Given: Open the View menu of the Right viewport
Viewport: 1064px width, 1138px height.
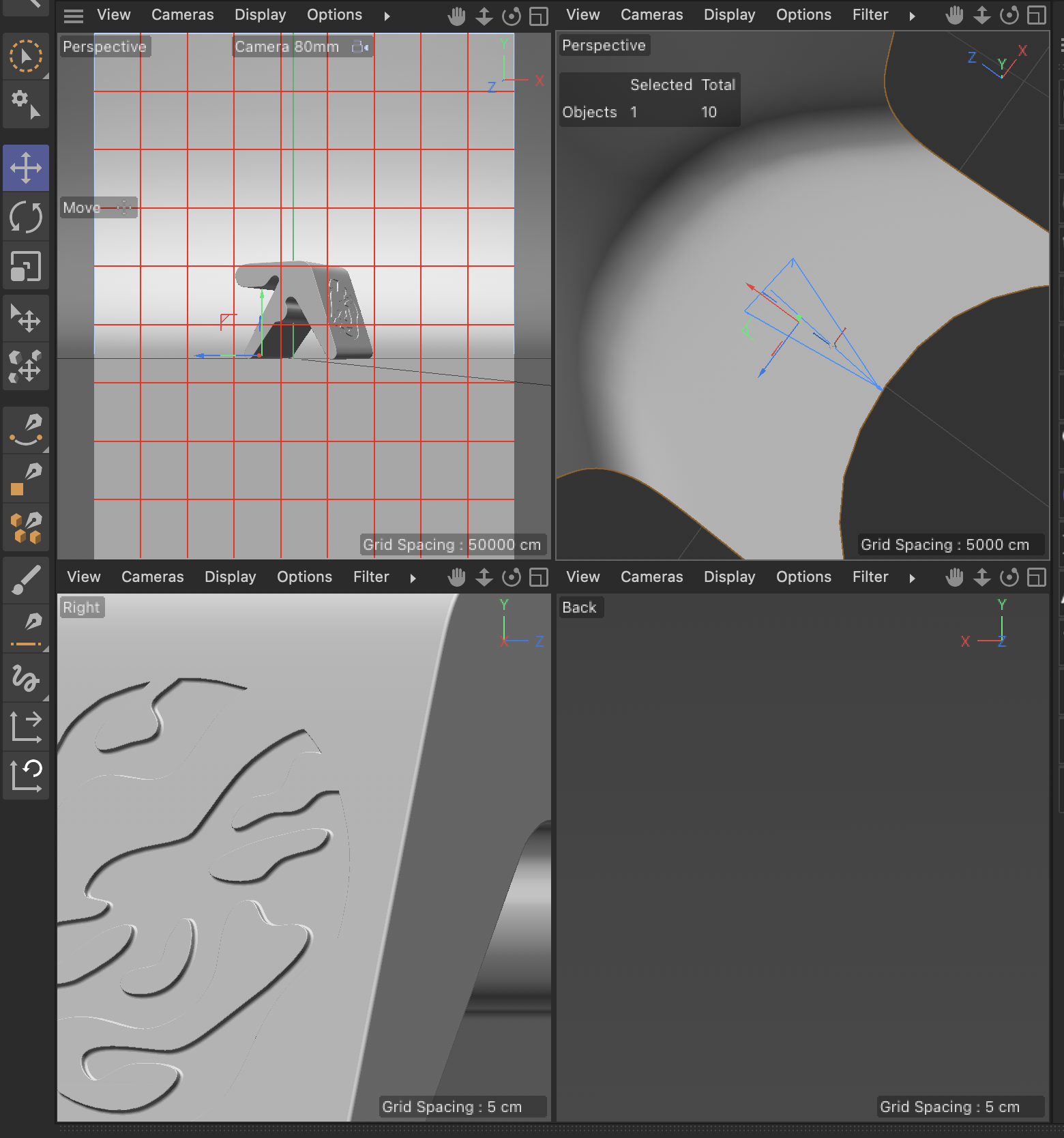Looking at the screenshot, I should (x=84, y=577).
